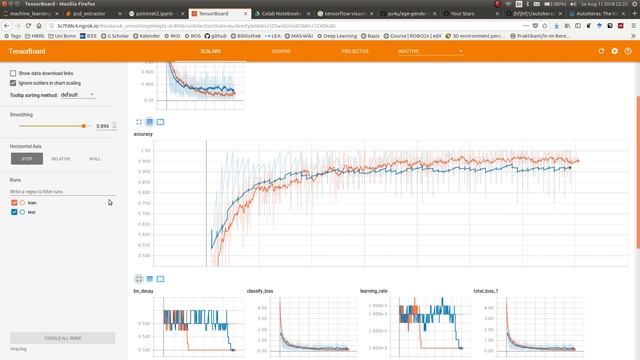Bookmark this page with the star icon

(545, 26)
